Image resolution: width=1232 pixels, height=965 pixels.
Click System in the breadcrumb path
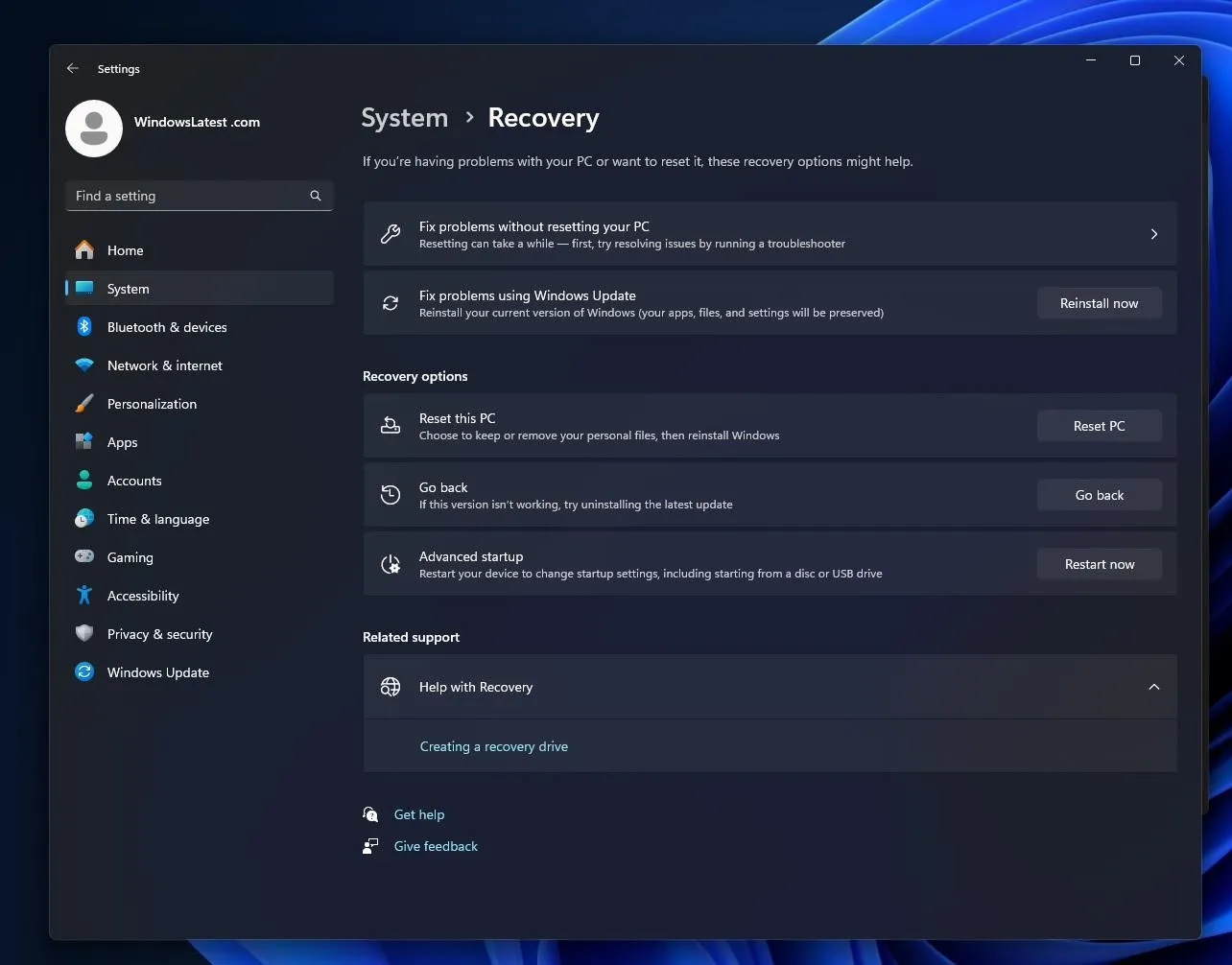(x=404, y=117)
